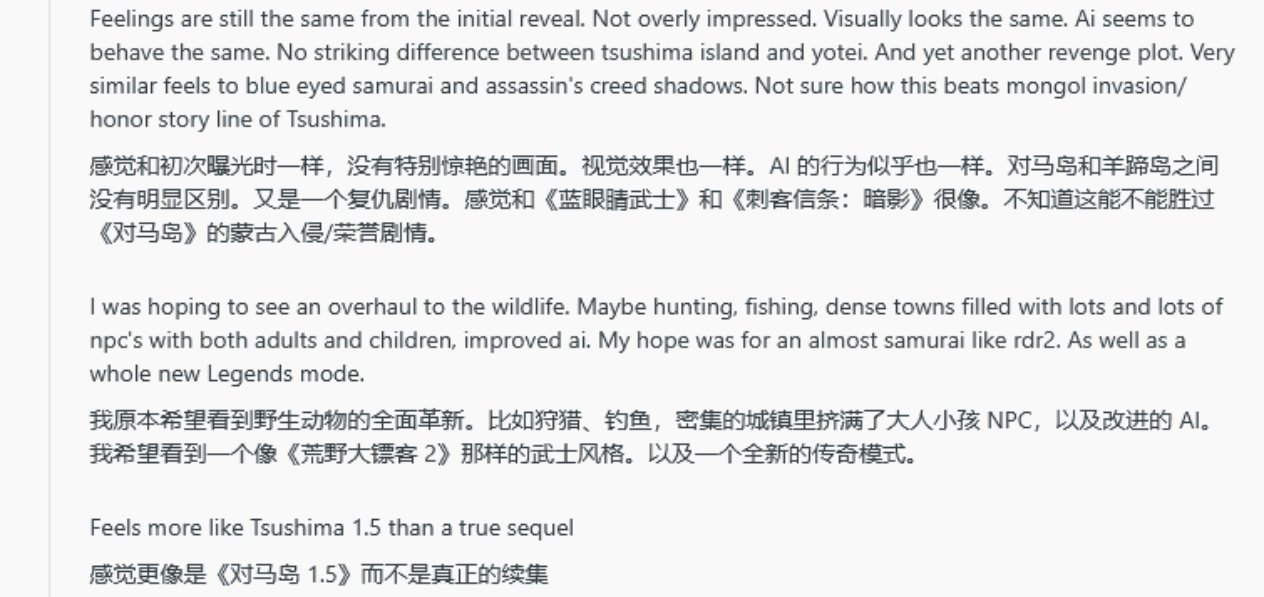Viewport: 1264px width, 597px height.
Task: Click the word "Feelings" starting the first paragraph
Action: pos(122,19)
